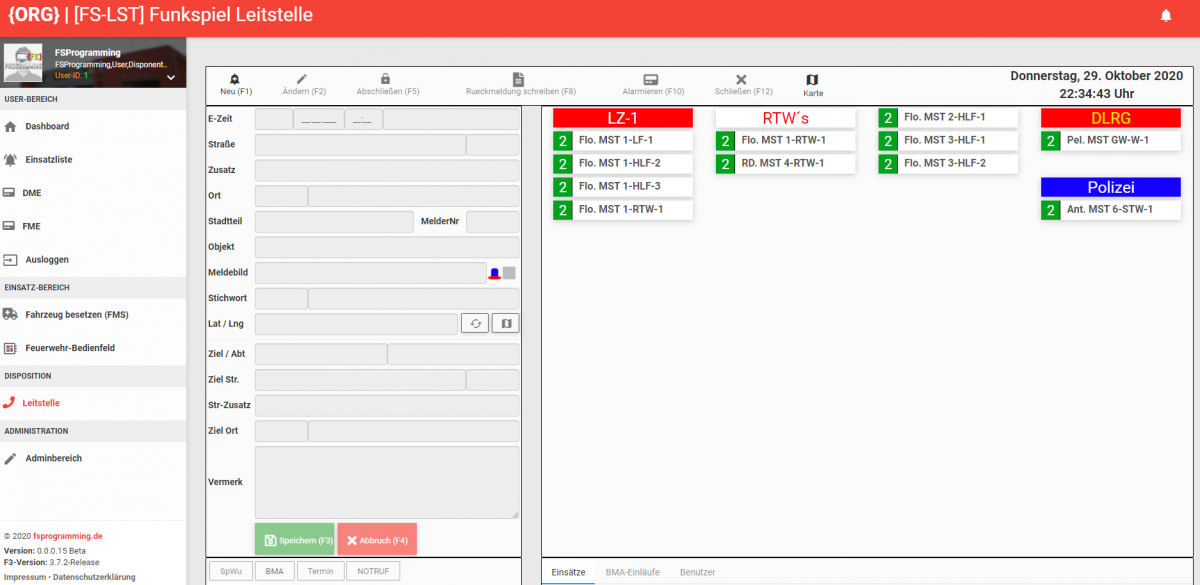Screen dimensions: 1200x585
Task: Click Abschließen (F5) lock icon
Action: click(x=386, y=80)
